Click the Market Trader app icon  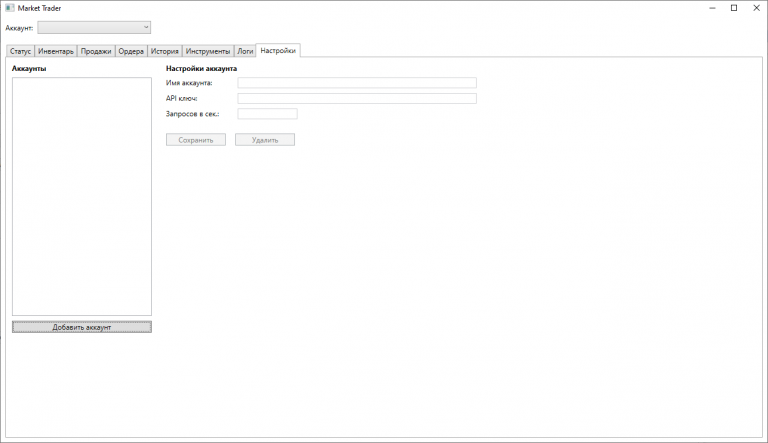pos(10,8)
